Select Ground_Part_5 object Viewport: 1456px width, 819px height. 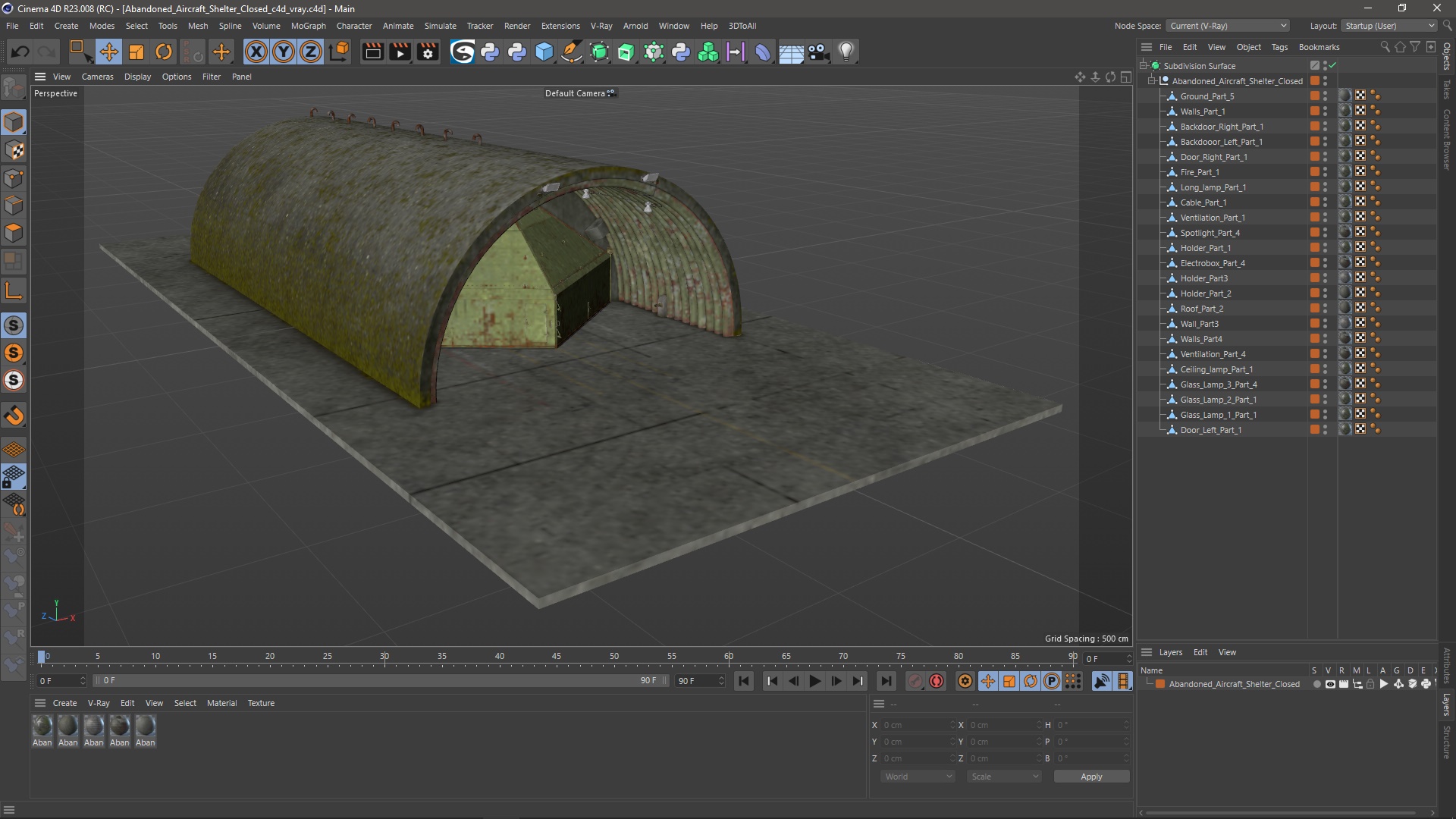click(x=1207, y=96)
